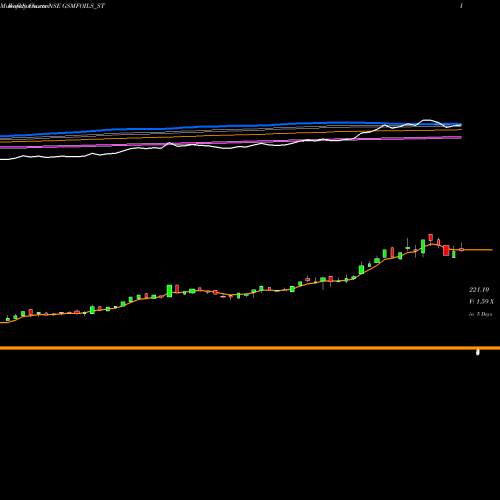Click the 'in 5 Days' label
This screenshot has width=500, height=500.
click(x=480, y=314)
